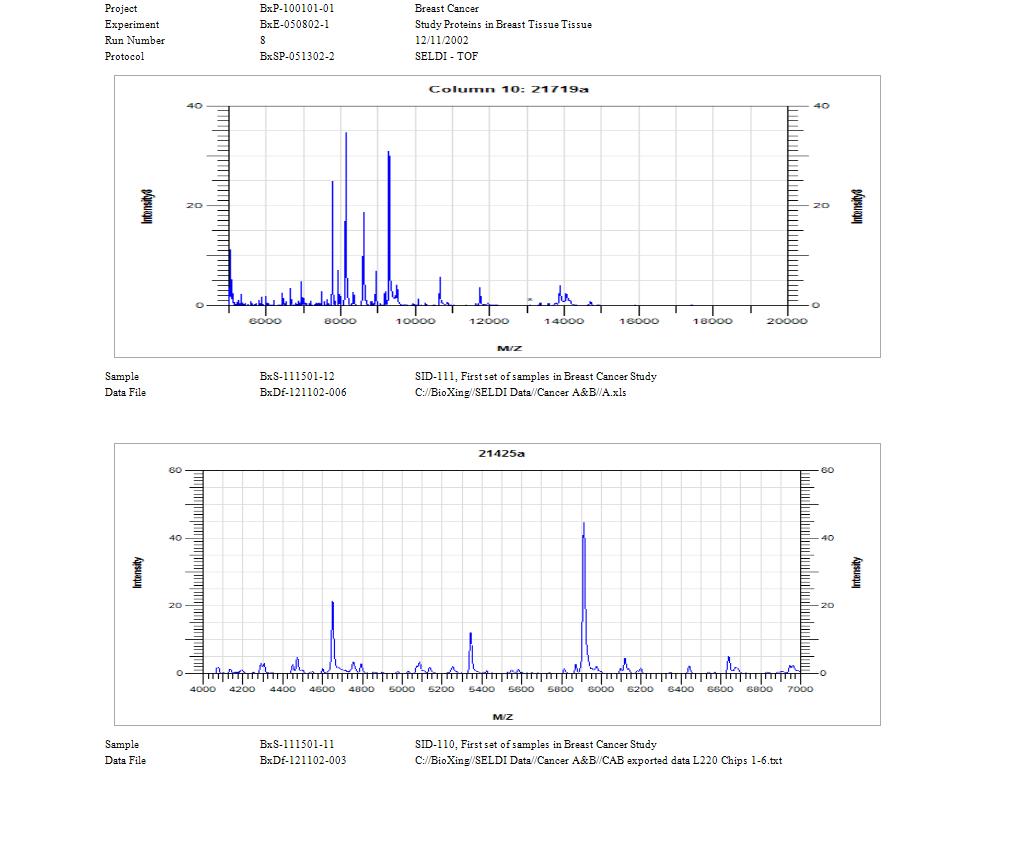Click the 'SELDI - TOF' protocol description

(446, 56)
